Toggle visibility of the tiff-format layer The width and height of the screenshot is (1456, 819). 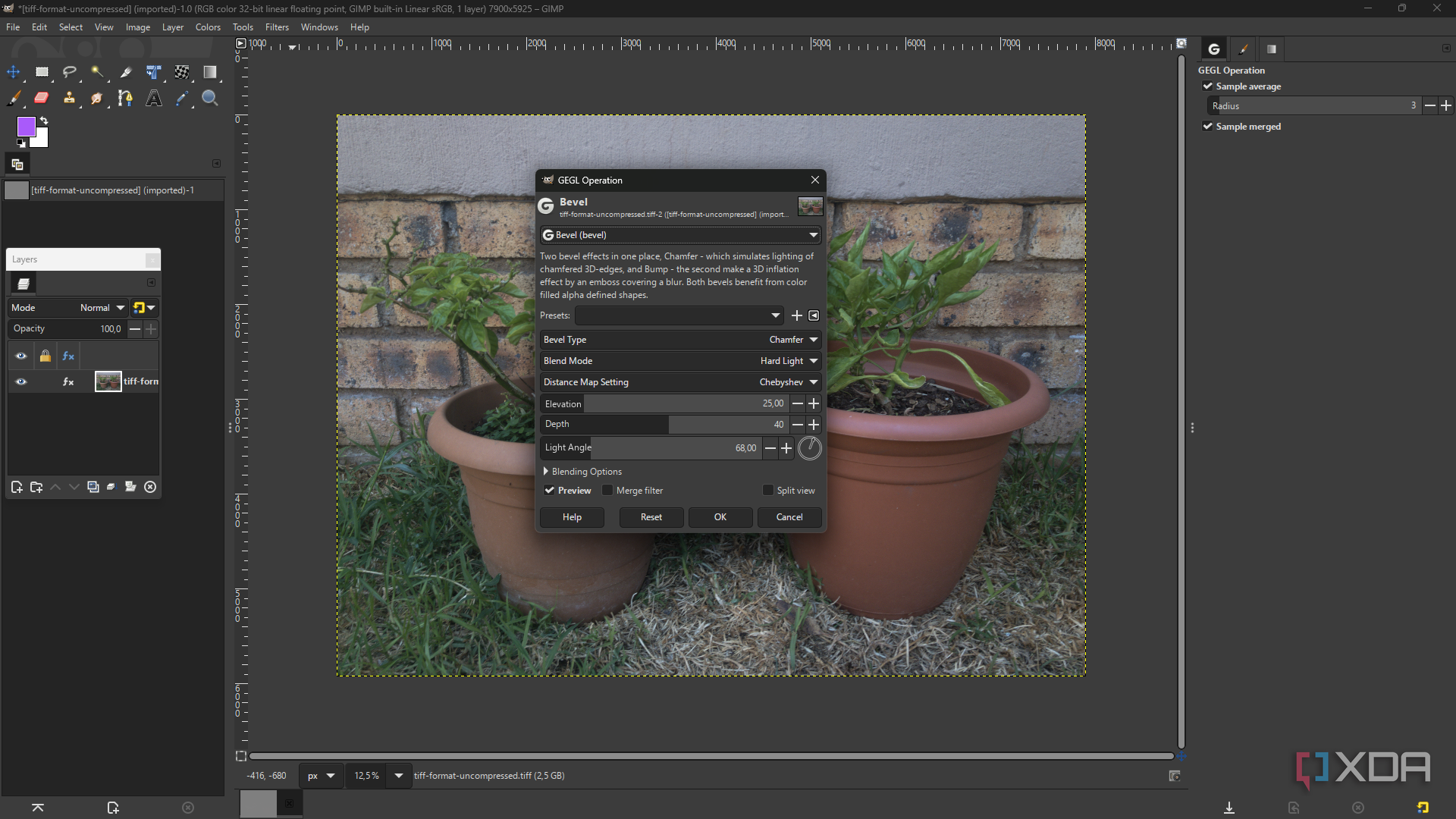click(21, 381)
